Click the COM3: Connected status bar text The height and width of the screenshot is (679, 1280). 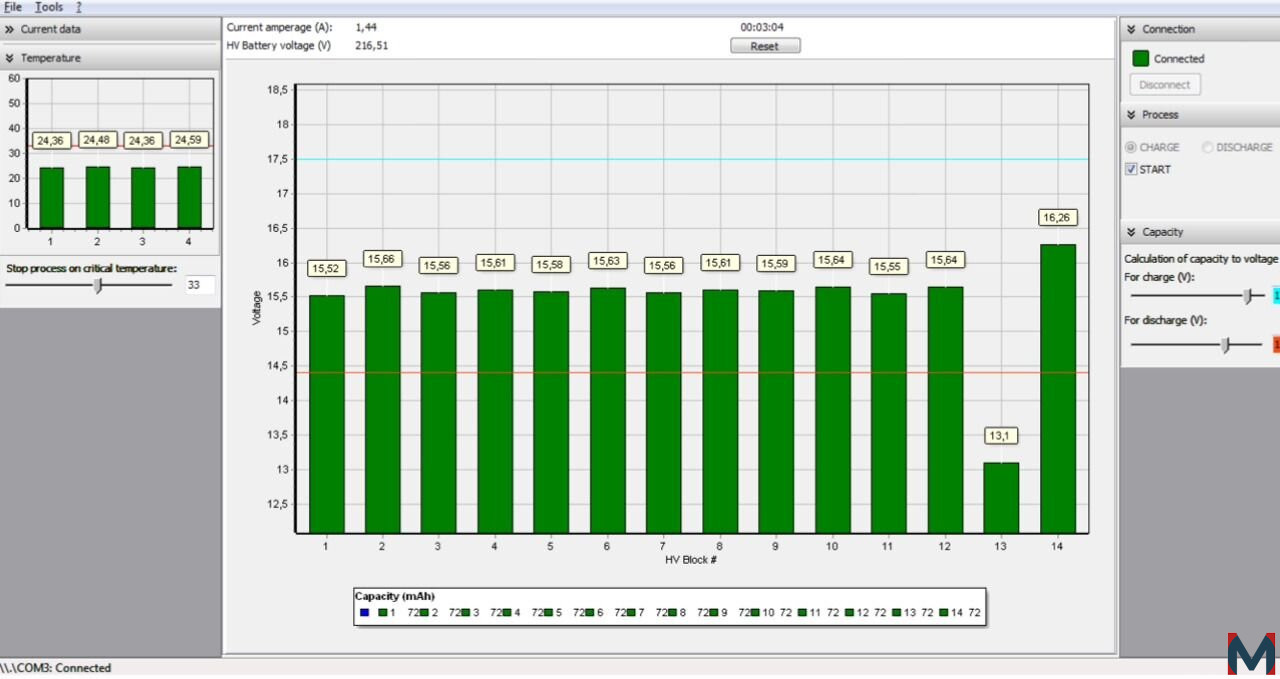tap(56, 668)
